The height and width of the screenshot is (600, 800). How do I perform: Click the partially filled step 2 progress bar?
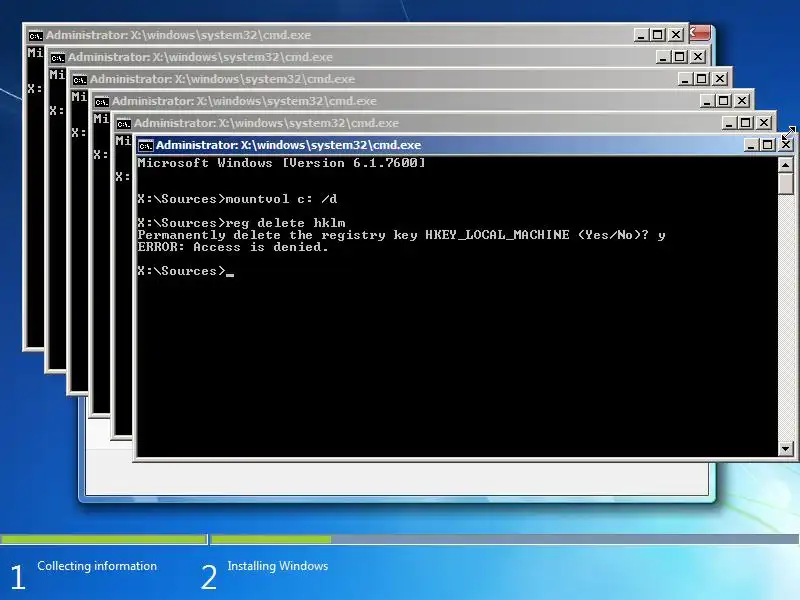505,539
